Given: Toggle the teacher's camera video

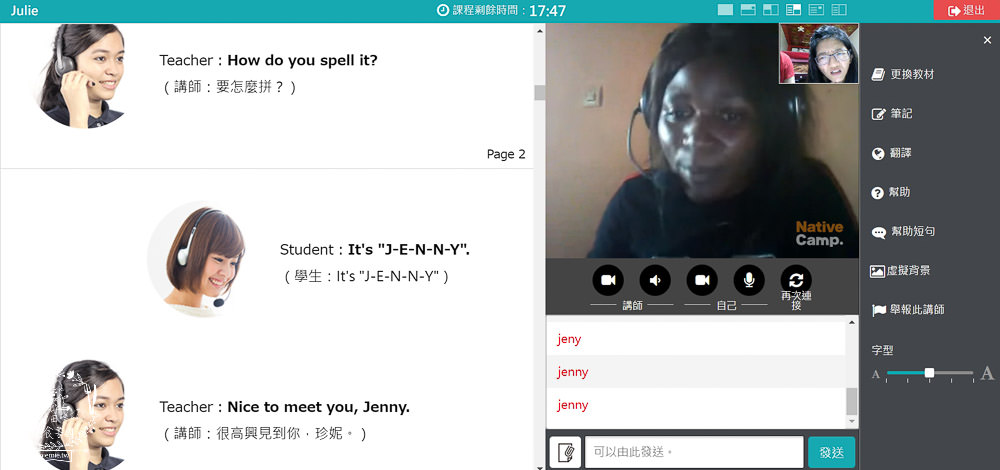Looking at the screenshot, I should pos(608,280).
